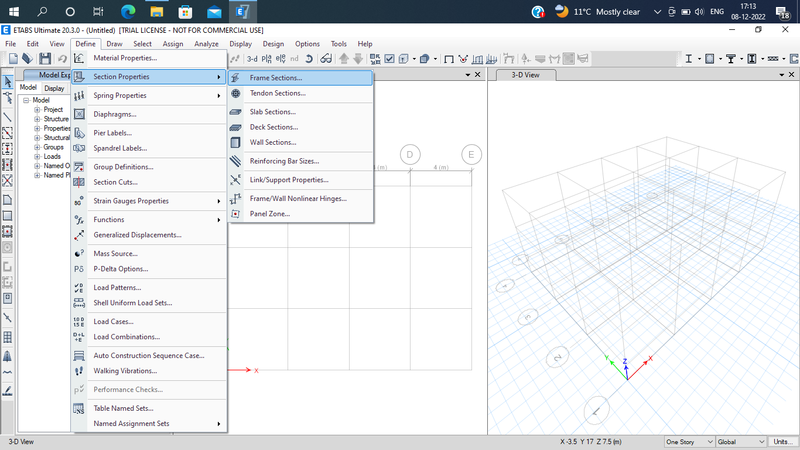Click the concrete frame design toolbar icon
Image resolution: width=800 pixels, height=450 pixels.
point(710,59)
